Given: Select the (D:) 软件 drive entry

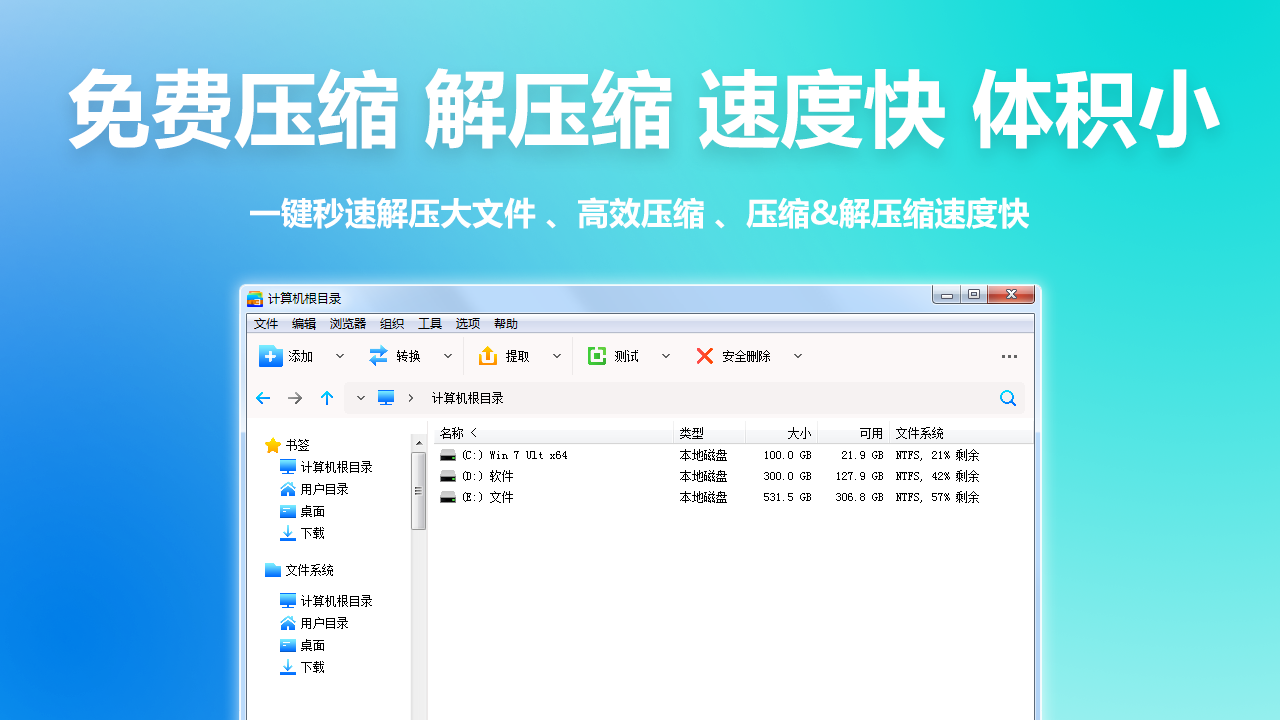Looking at the screenshot, I should tap(495, 476).
